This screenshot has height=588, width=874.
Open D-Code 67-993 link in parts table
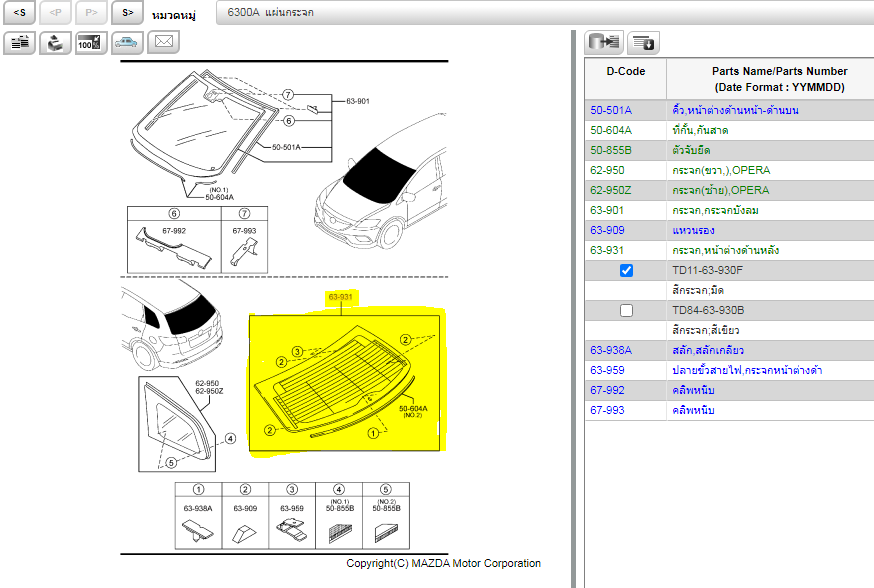pyautogui.click(x=607, y=411)
